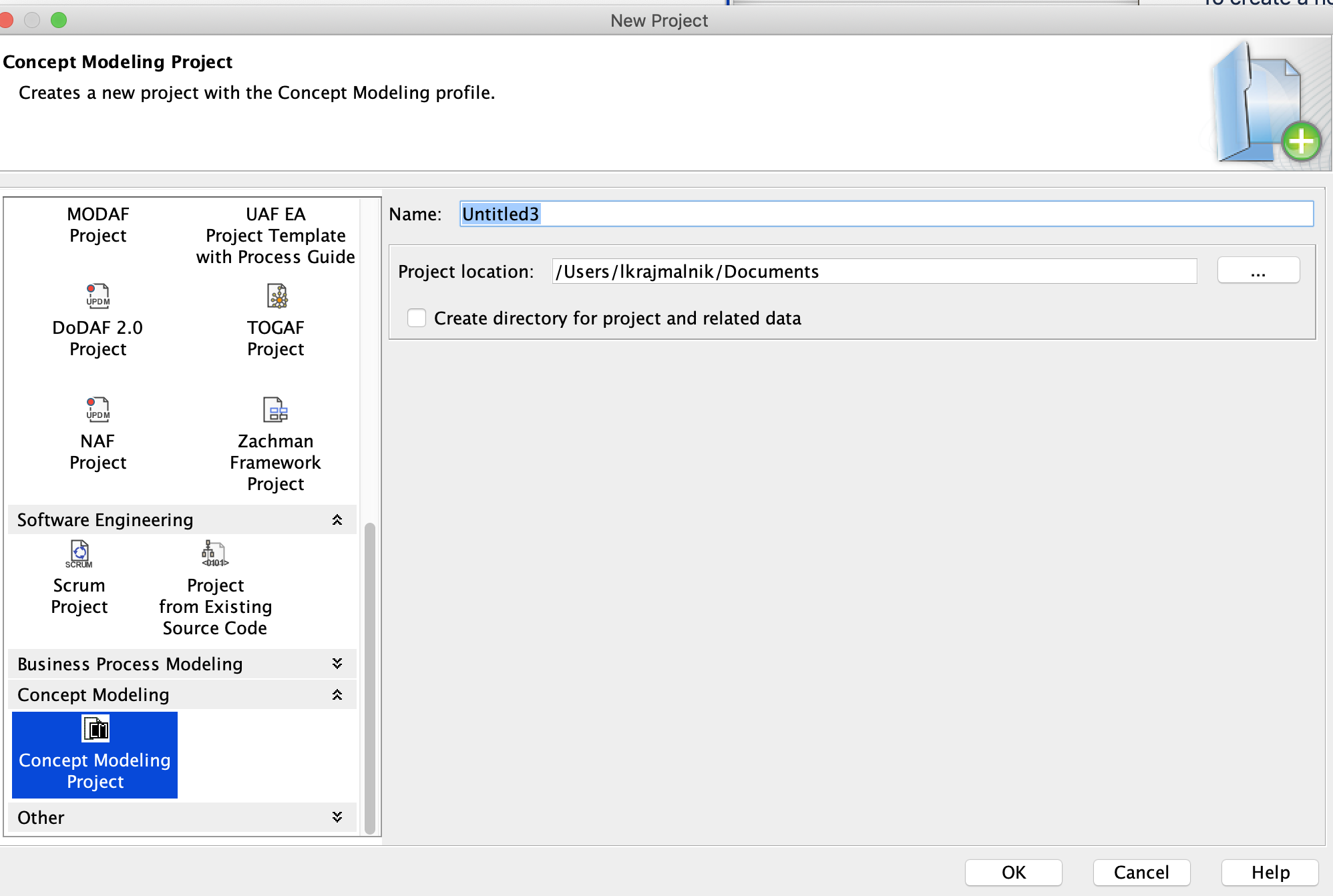Choose the NAF Project template icon

[98, 409]
